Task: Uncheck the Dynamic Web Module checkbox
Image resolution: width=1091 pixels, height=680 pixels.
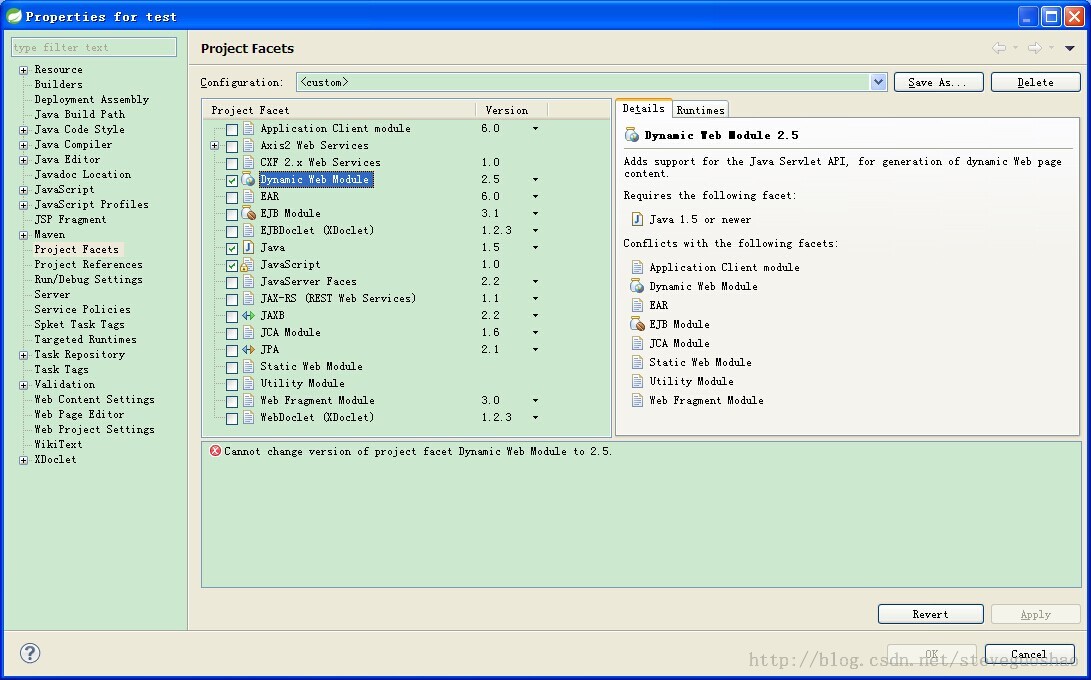Action: tap(232, 180)
